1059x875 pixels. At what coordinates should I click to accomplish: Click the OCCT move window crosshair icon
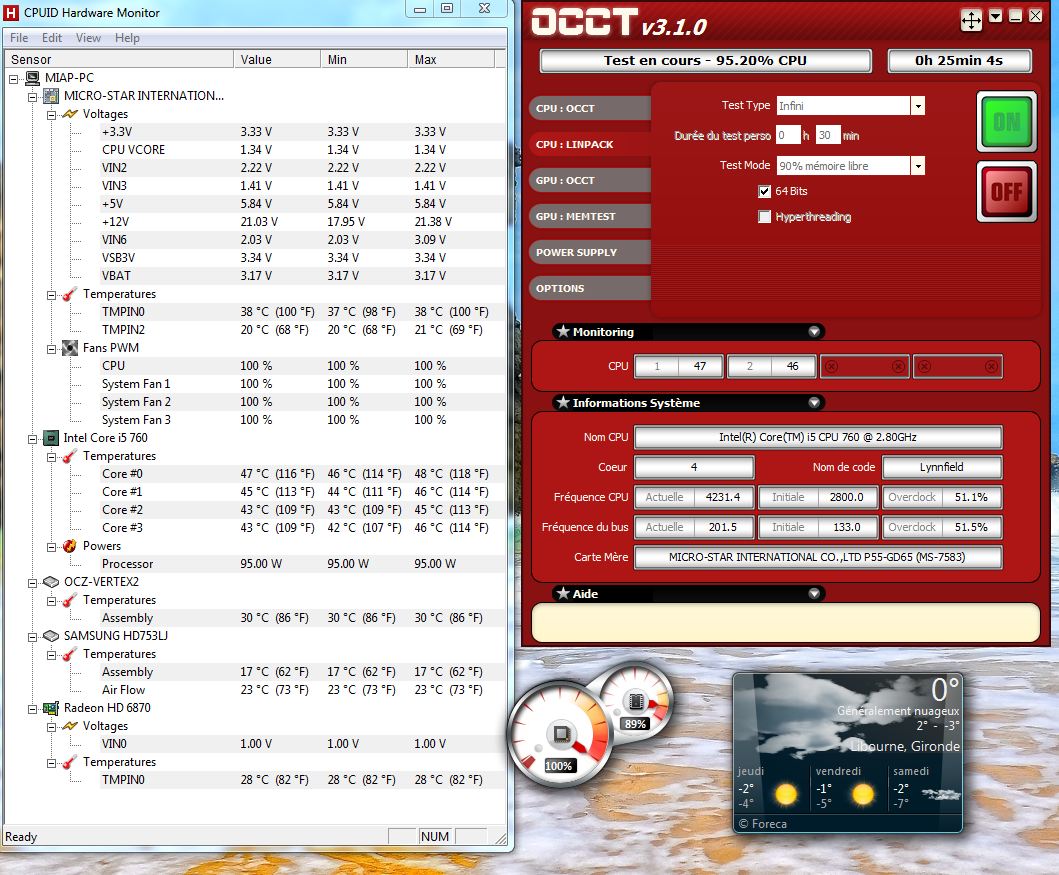pyautogui.click(x=971, y=20)
